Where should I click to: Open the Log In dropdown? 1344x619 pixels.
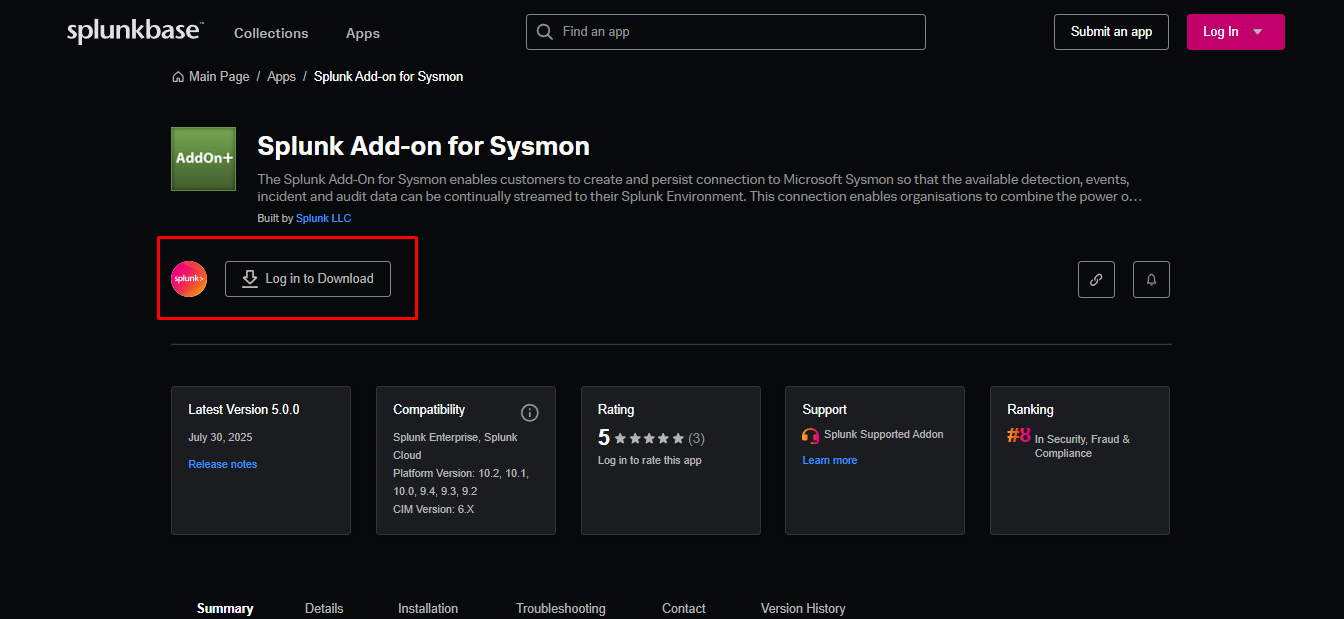[1235, 32]
